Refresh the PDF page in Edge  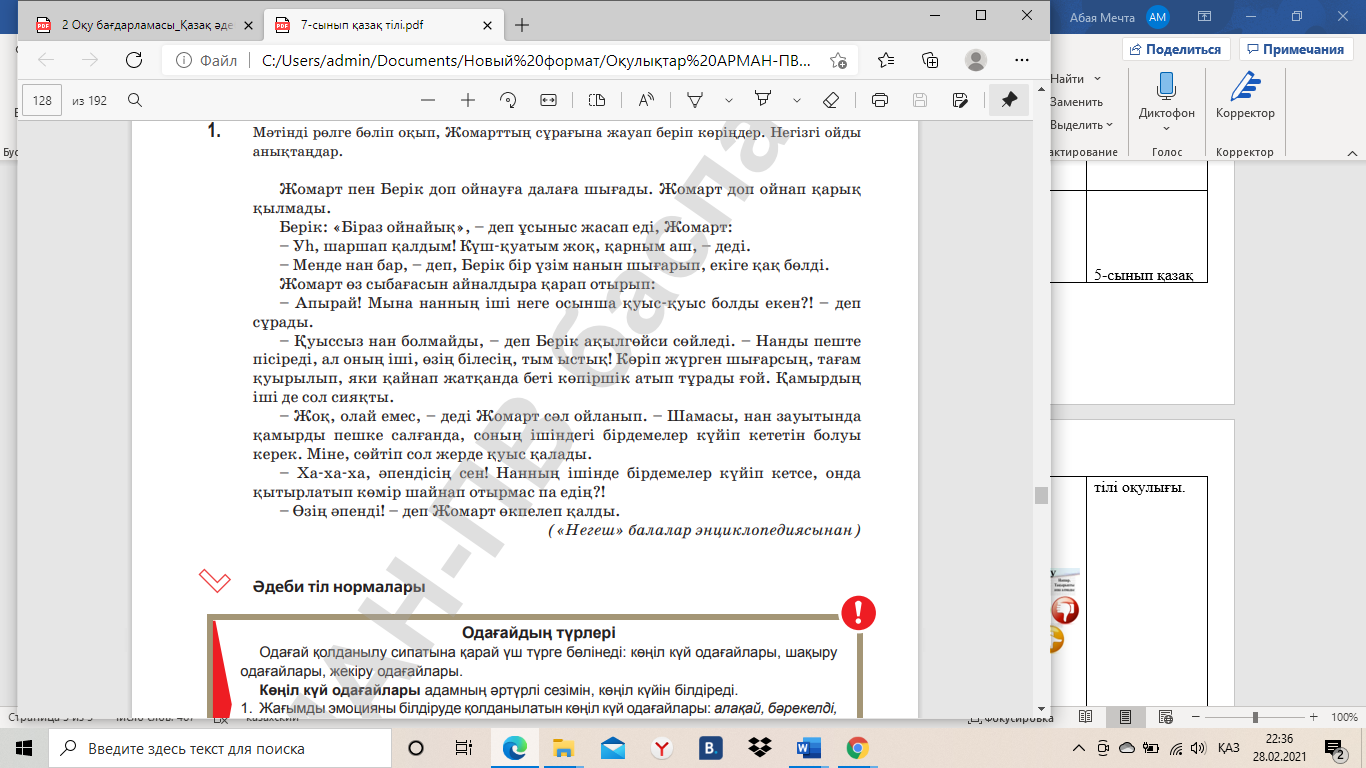pos(133,60)
